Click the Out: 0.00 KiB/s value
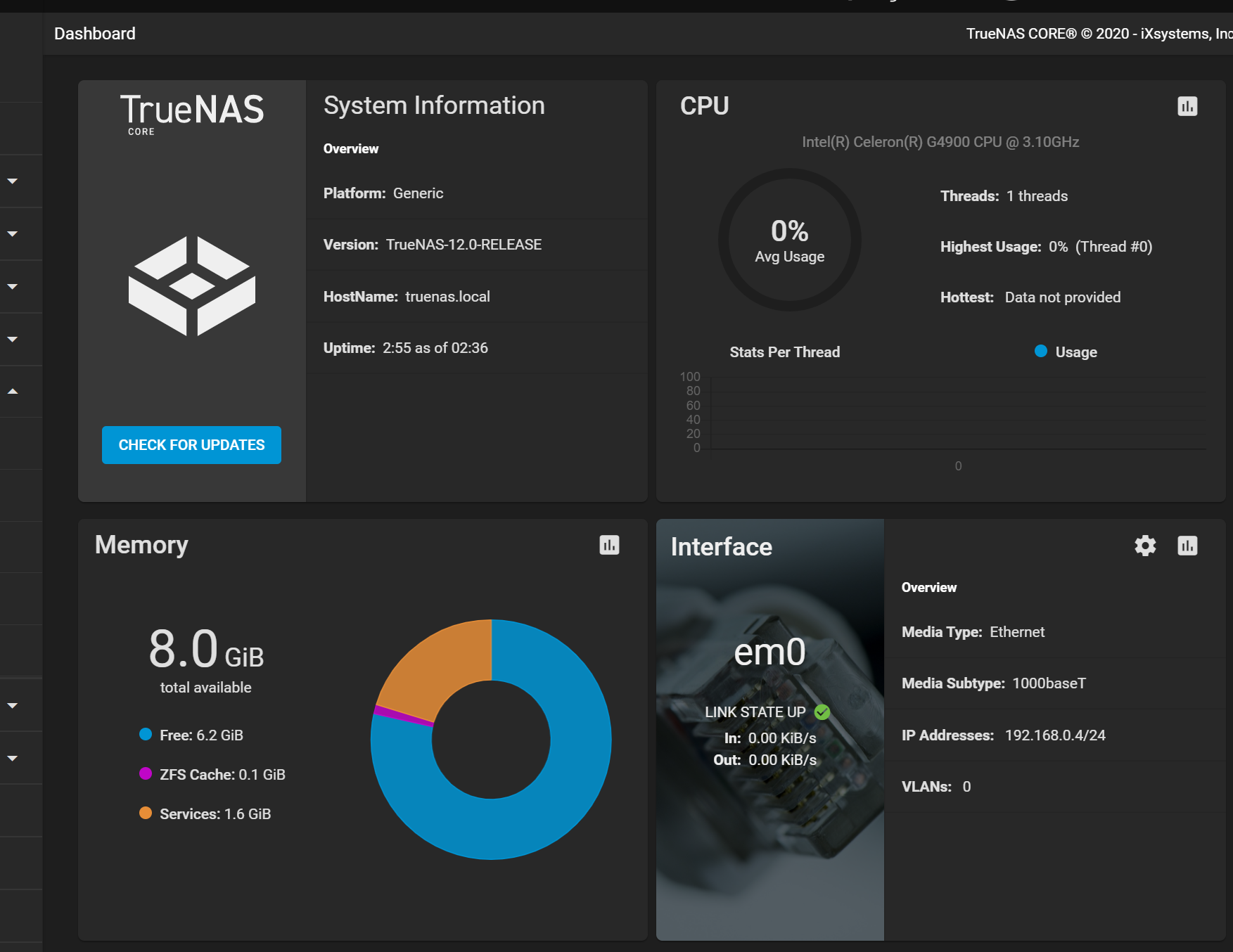Screen dimensions: 1233x952 tap(765, 760)
